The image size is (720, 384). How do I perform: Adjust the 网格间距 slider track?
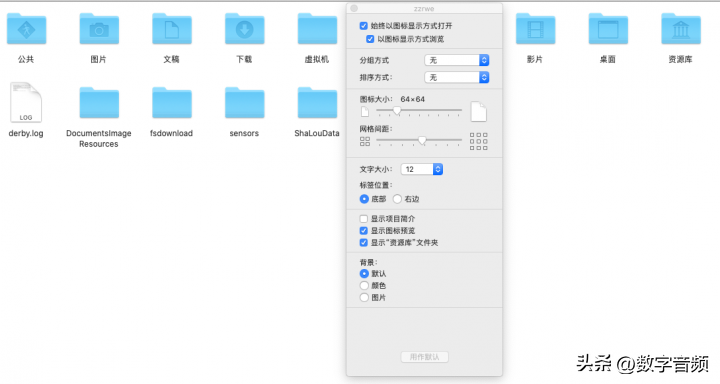[x=419, y=140]
